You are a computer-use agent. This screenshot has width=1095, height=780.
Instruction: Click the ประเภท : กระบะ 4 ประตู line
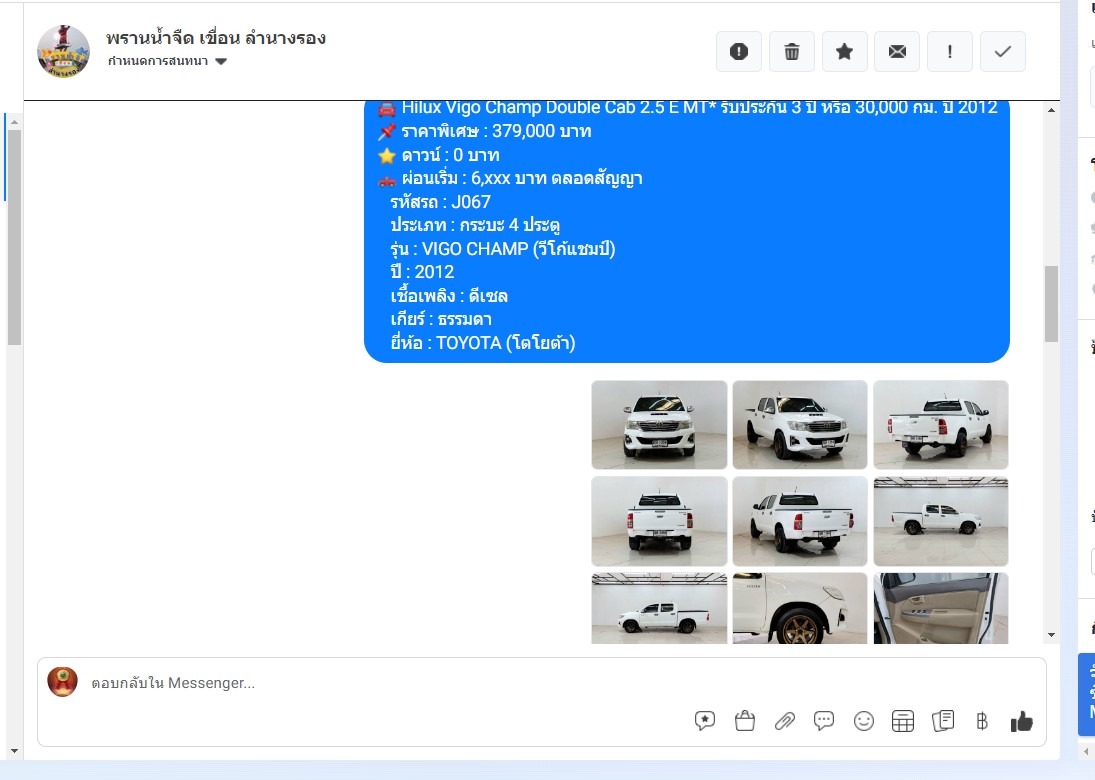pyautogui.click(x=475, y=225)
